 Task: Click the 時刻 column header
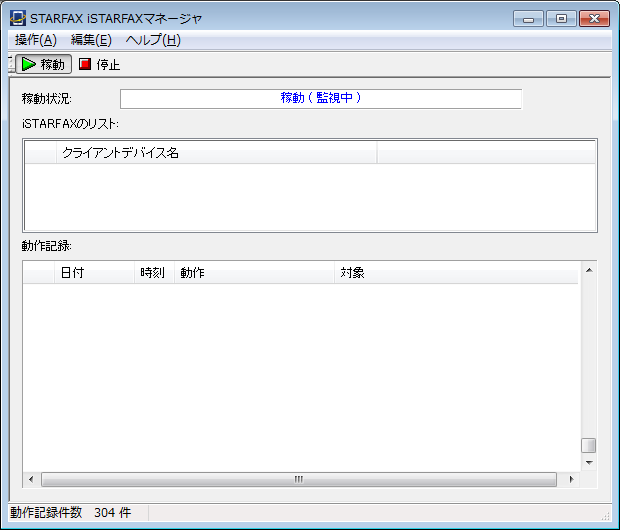click(x=153, y=273)
